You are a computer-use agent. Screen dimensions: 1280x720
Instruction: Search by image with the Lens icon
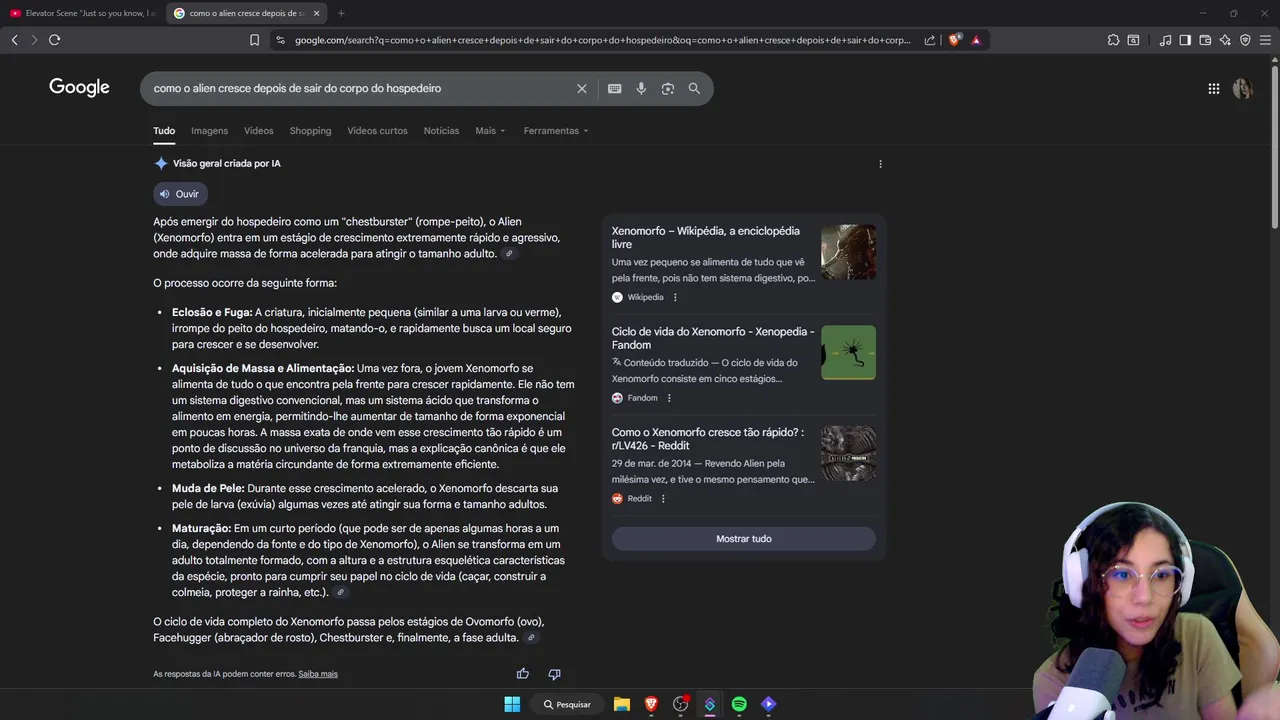coord(668,88)
